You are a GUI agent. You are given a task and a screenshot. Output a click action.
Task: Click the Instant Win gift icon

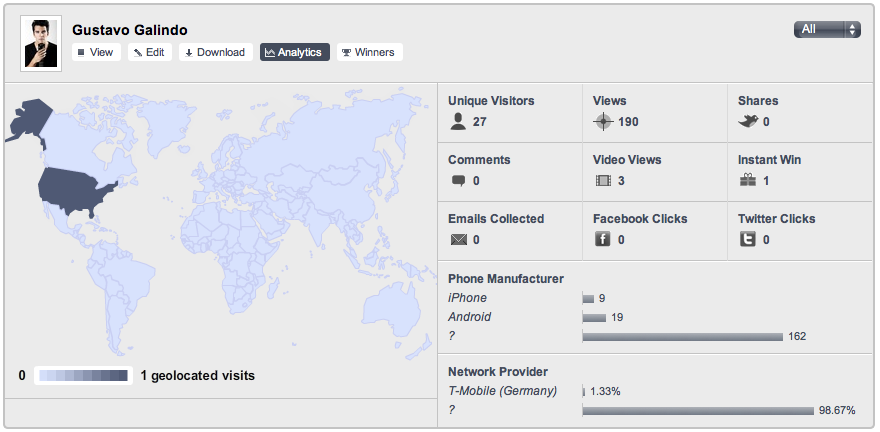click(748, 181)
